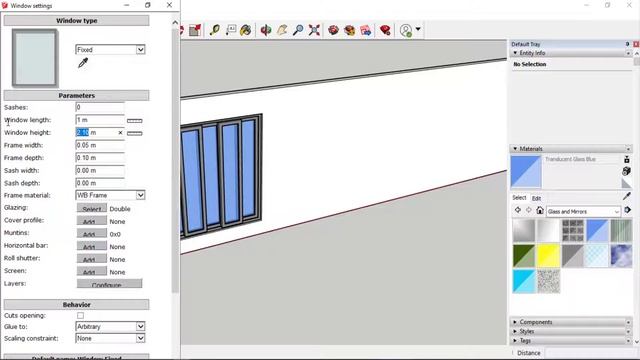The height and width of the screenshot is (360, 640).
Task: Open Extension Warehouse icon in toolbar
Action: 349,30
